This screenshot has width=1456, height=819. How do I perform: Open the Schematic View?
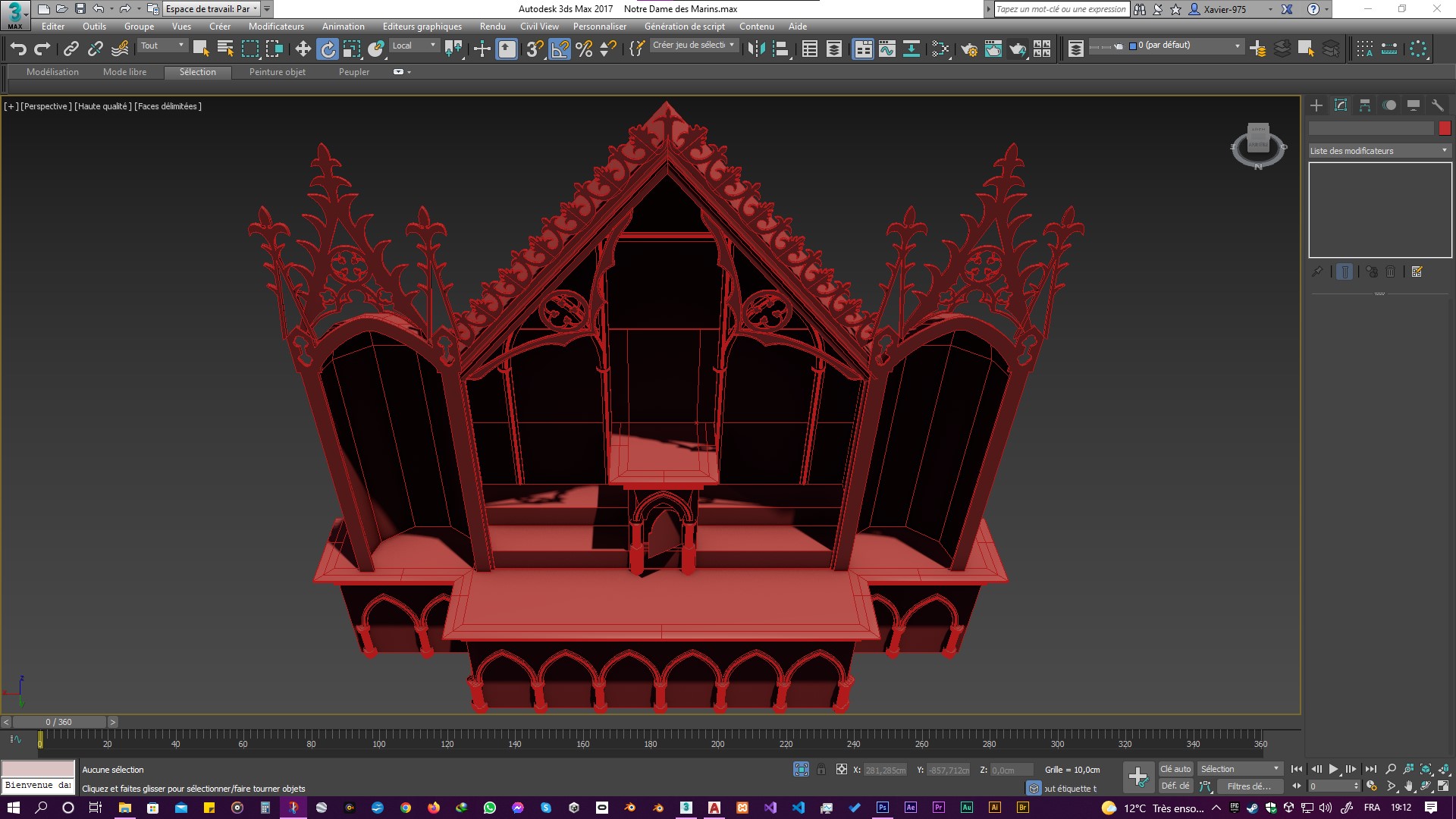pyautogui.click(x=912, y=49)
